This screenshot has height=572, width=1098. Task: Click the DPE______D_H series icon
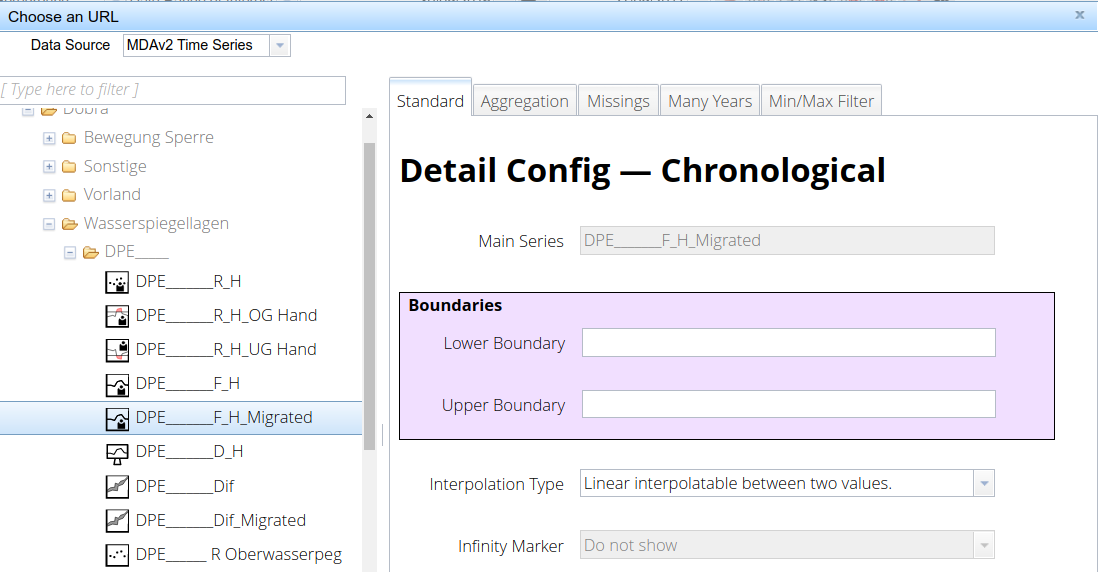click(117, 452)
